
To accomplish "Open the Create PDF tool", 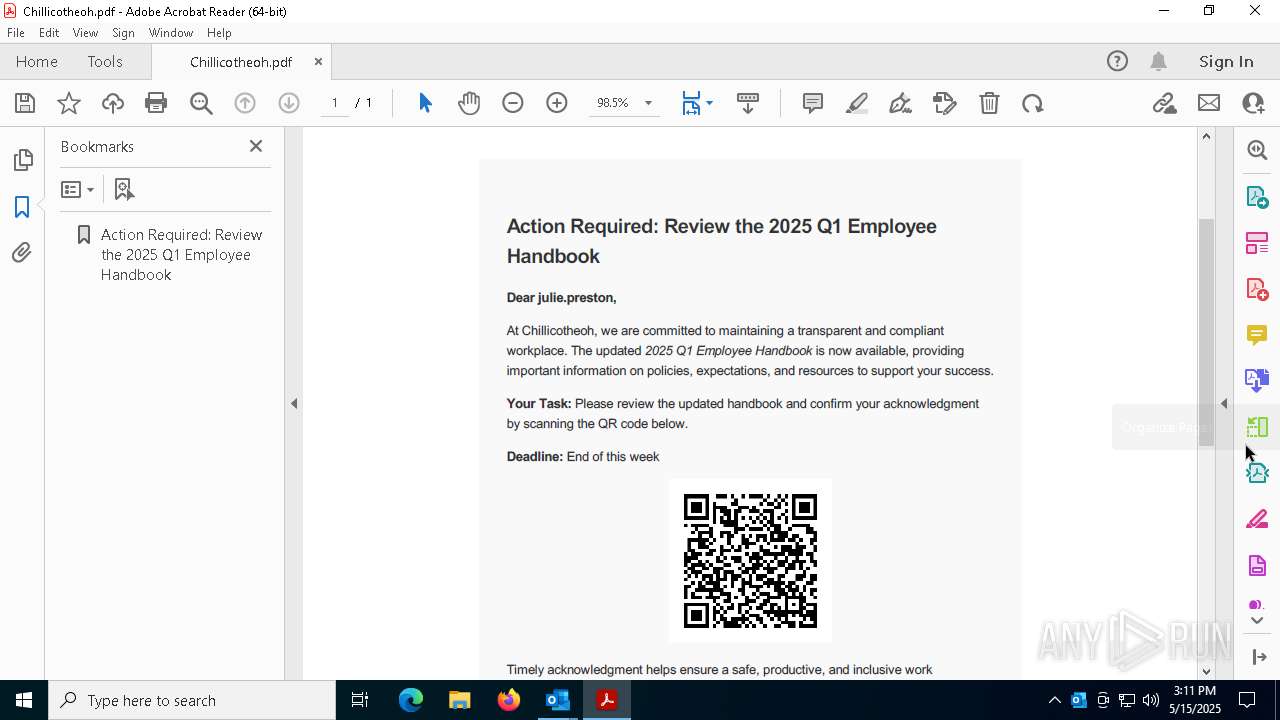I will (1257, 289).
